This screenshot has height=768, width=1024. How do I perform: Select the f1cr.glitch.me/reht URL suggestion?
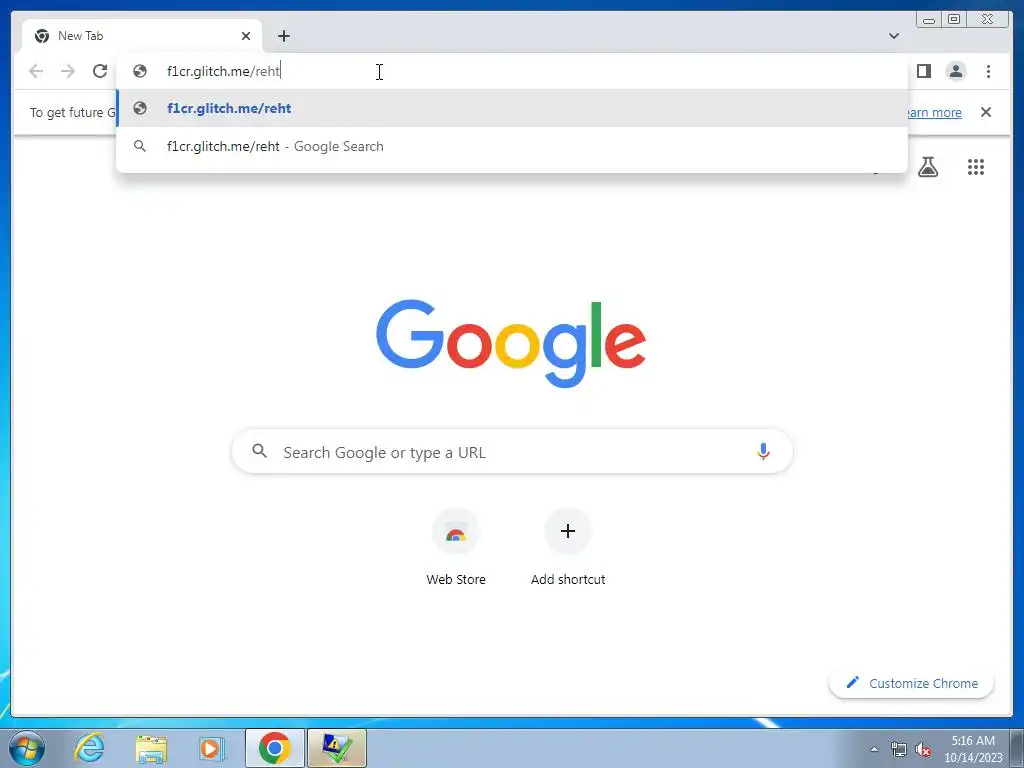coord(512,108)
